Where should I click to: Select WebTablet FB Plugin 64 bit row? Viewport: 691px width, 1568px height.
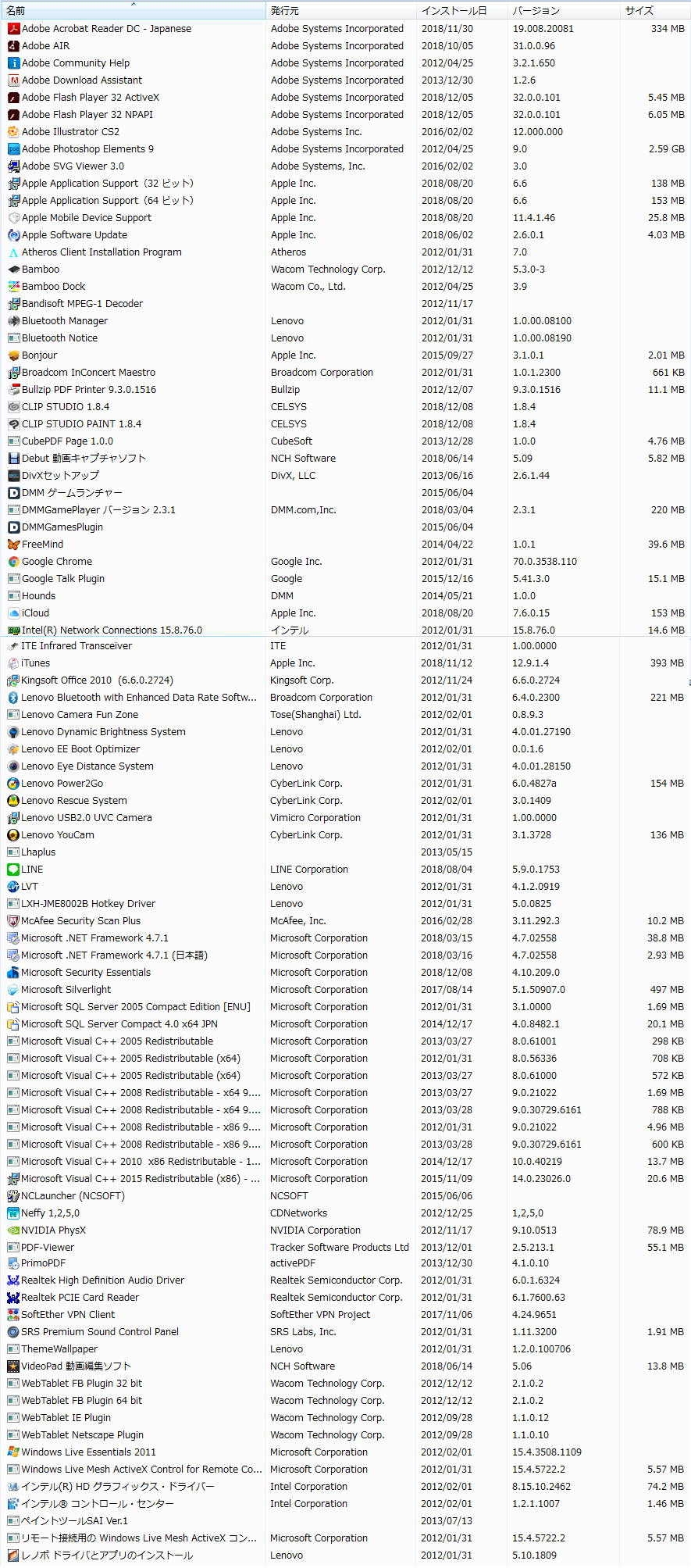[x=345, y=1400]
